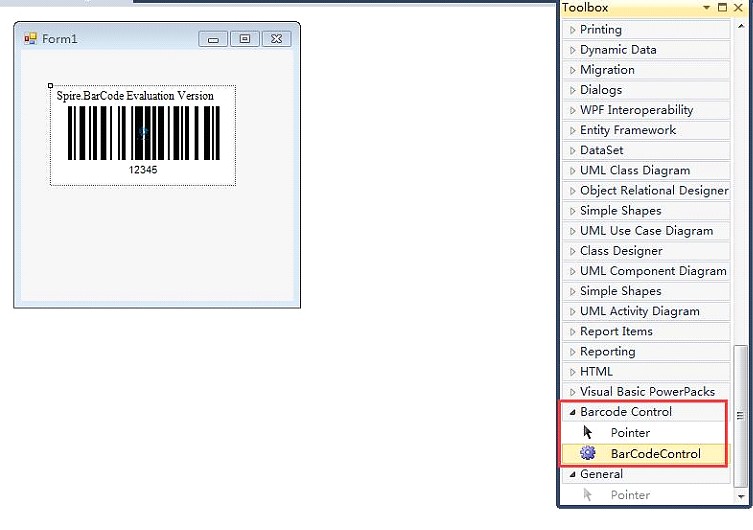Collapse the General group
Viewport: 753px width, 530px height.
(x=572, y=474)
